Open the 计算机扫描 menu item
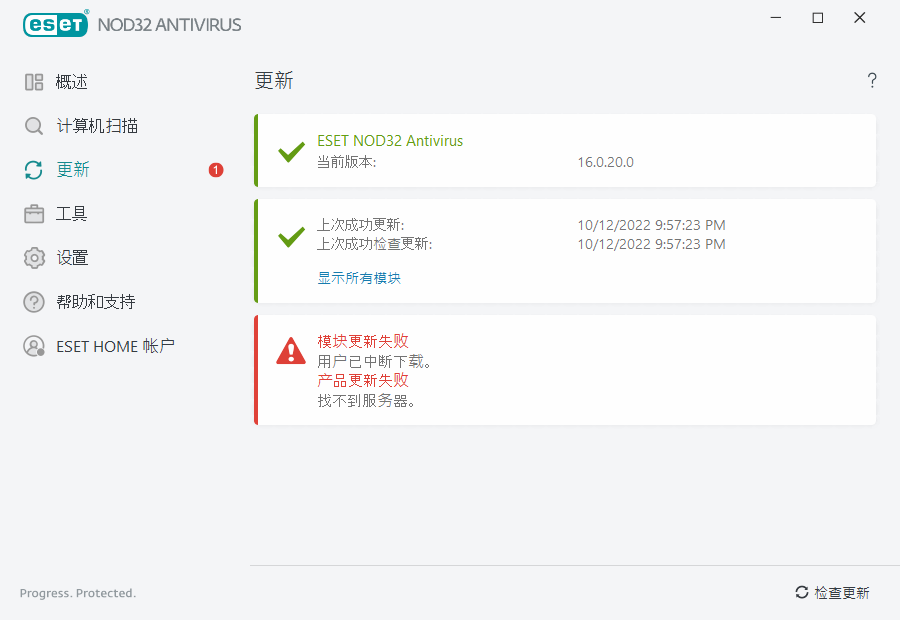The height and width of the screenshot is (620, 900). pos(97,126)
